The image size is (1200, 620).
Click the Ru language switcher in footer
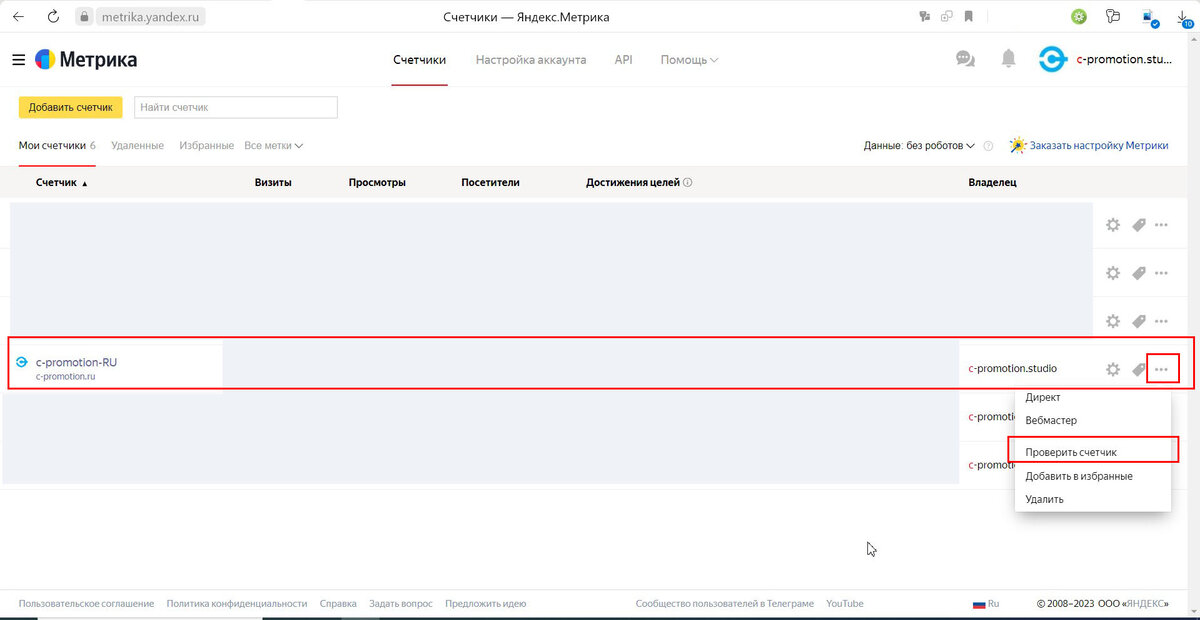(986, 604)
